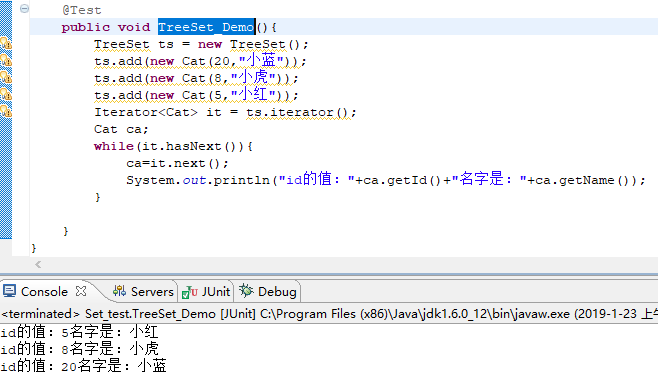This screenshot has width=658, height=376.
Task: Close the Console view with its X
Action: (81, 291)
